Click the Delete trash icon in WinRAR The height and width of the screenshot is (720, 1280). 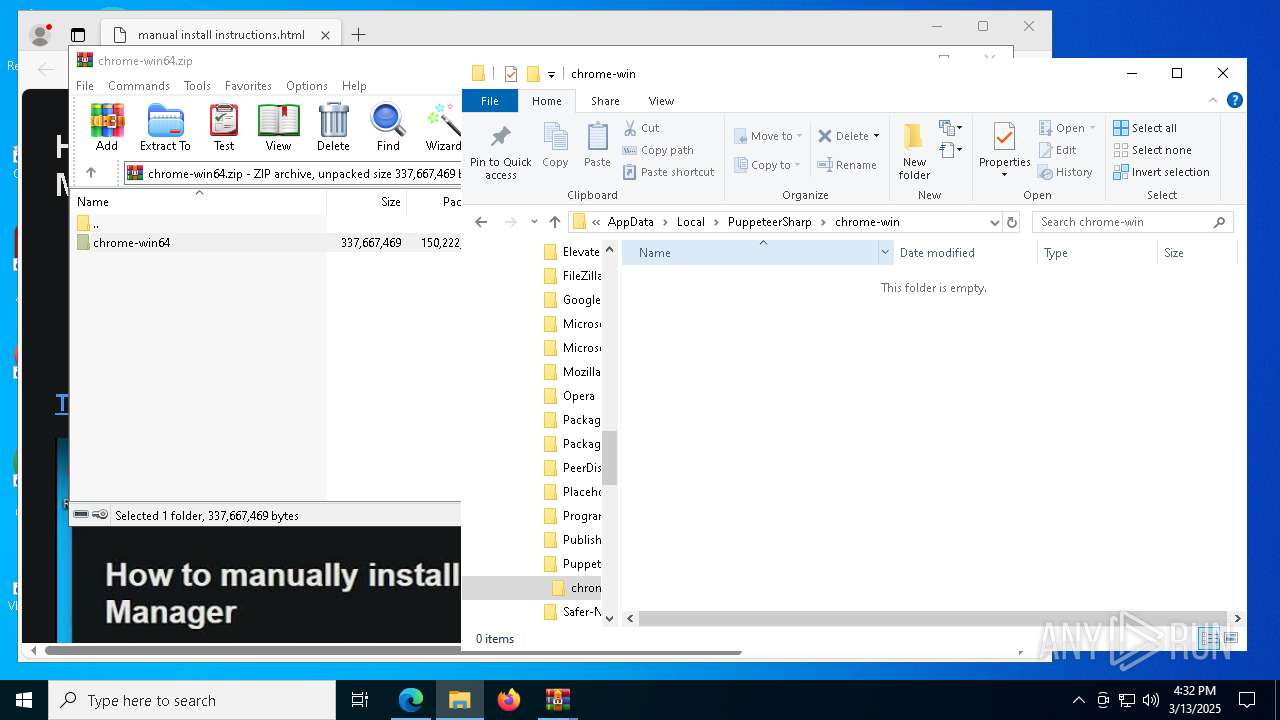point(333,128)
